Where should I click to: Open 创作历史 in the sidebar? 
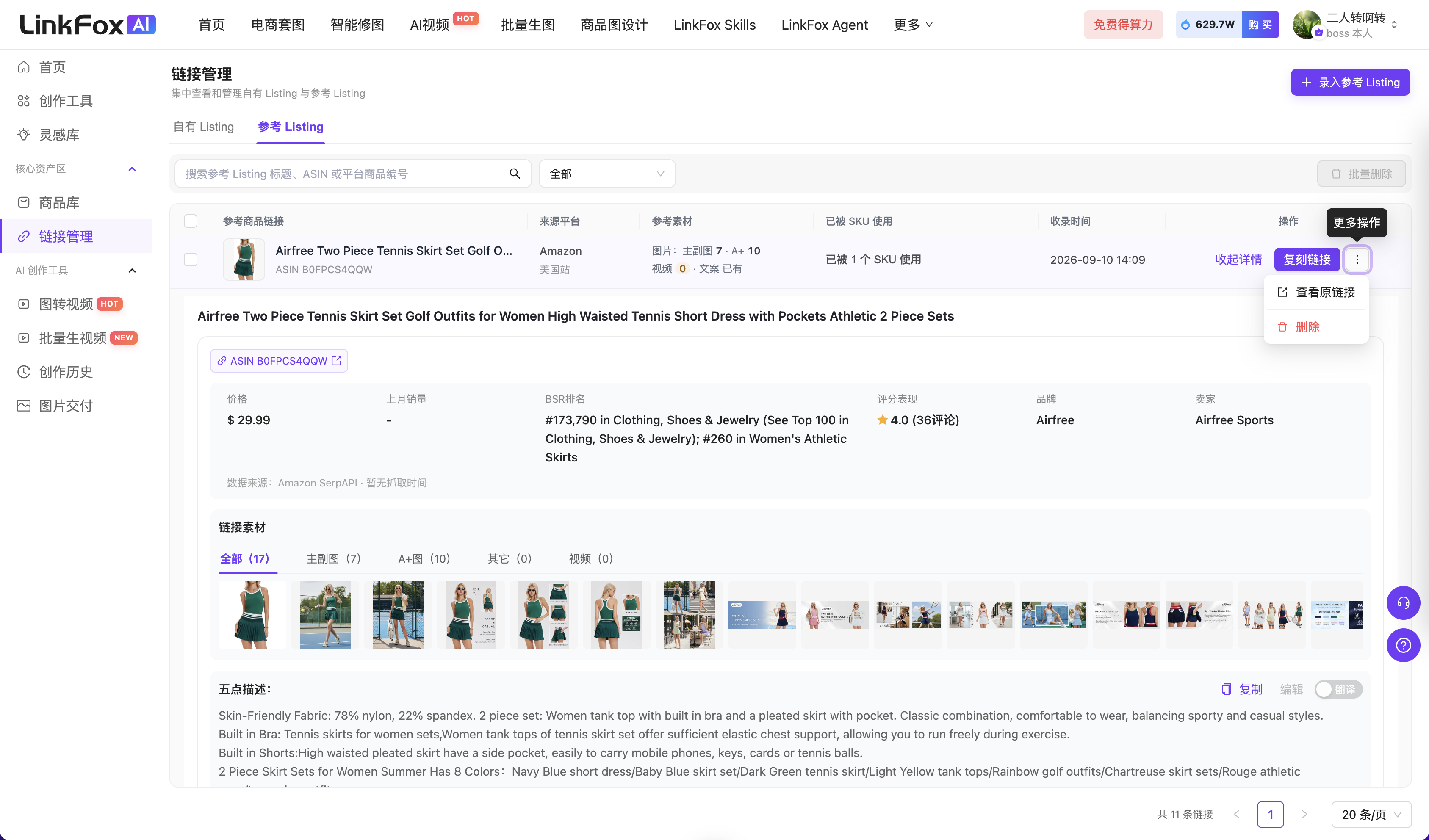65,372
